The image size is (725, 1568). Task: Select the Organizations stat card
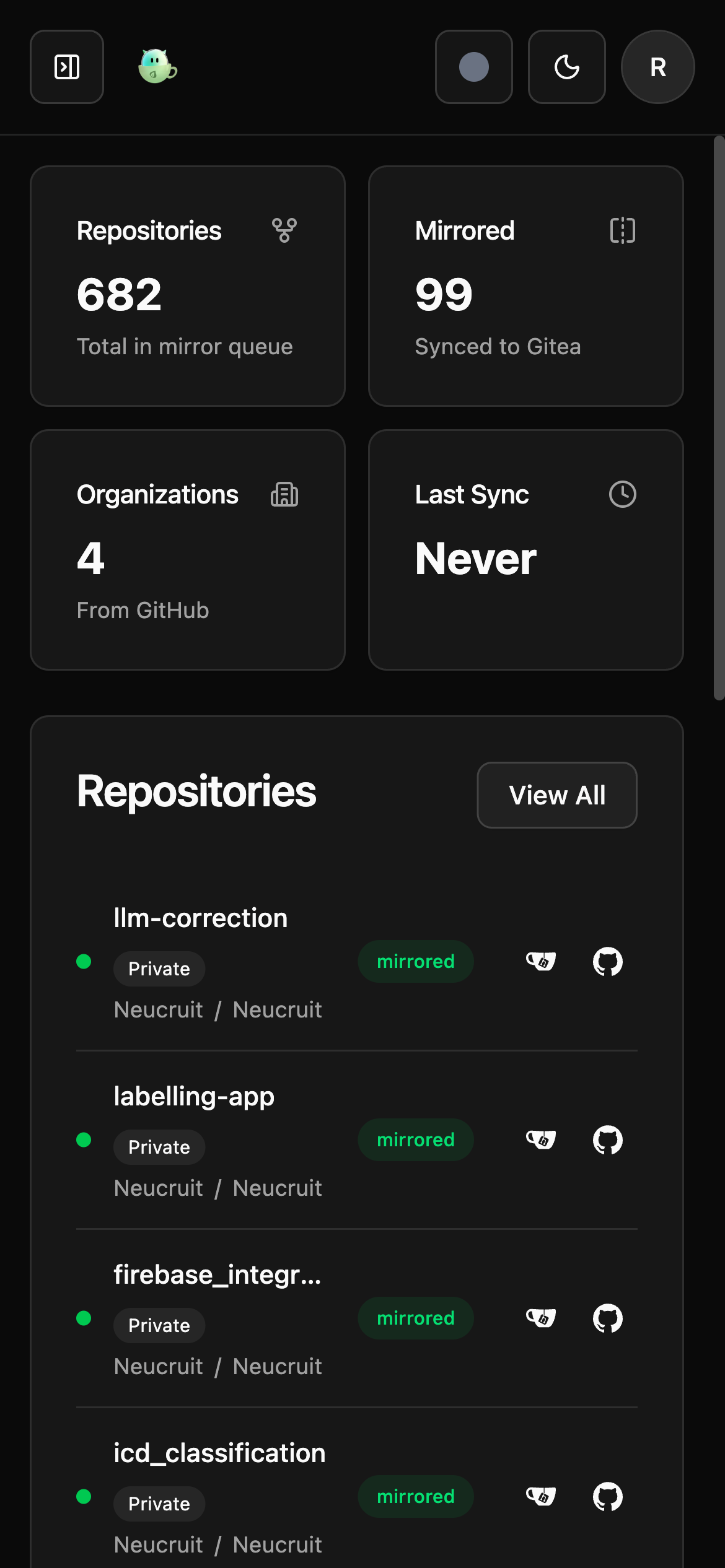(x=187, y=550)
